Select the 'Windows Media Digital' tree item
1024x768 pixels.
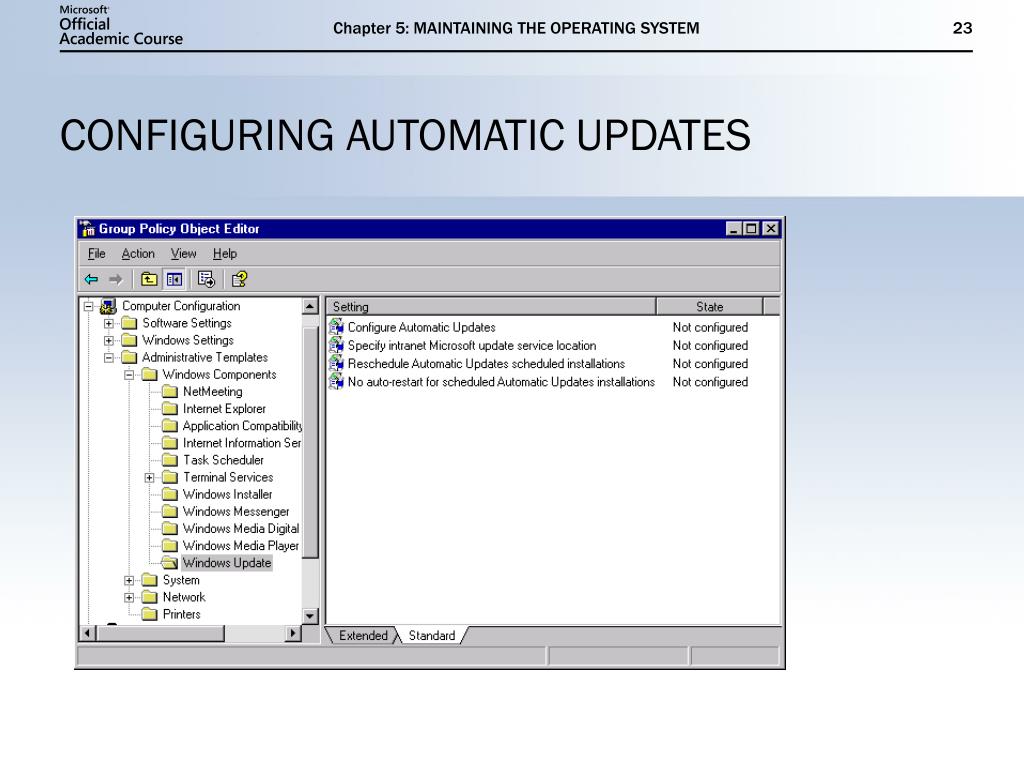coord(240,528)
